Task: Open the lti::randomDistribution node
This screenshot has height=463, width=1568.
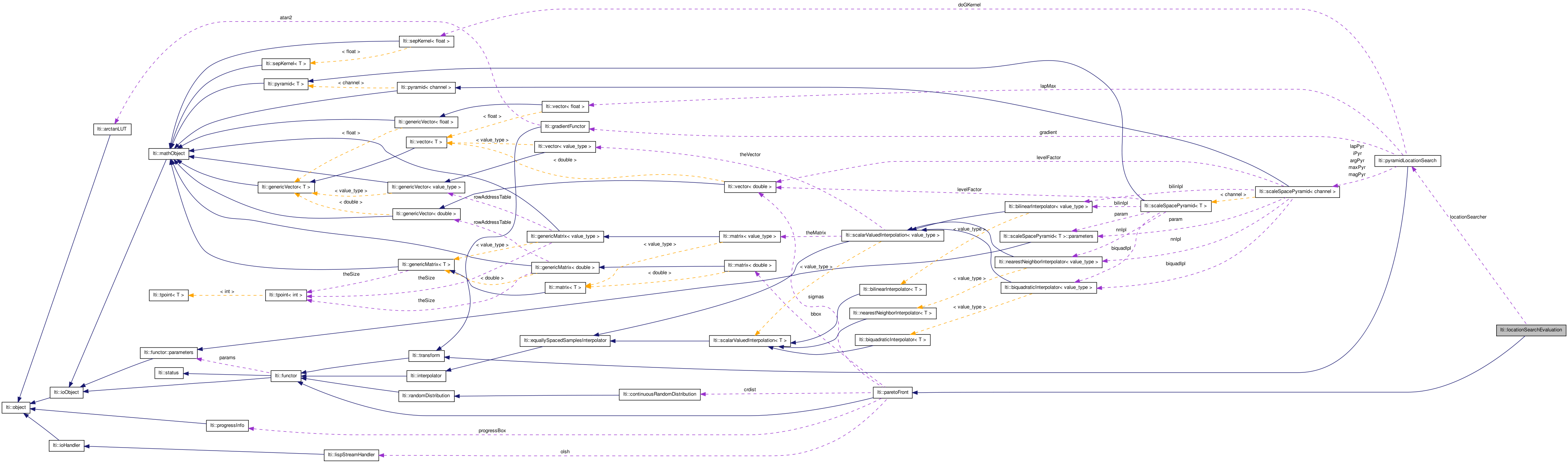Action: coord(425,396)
